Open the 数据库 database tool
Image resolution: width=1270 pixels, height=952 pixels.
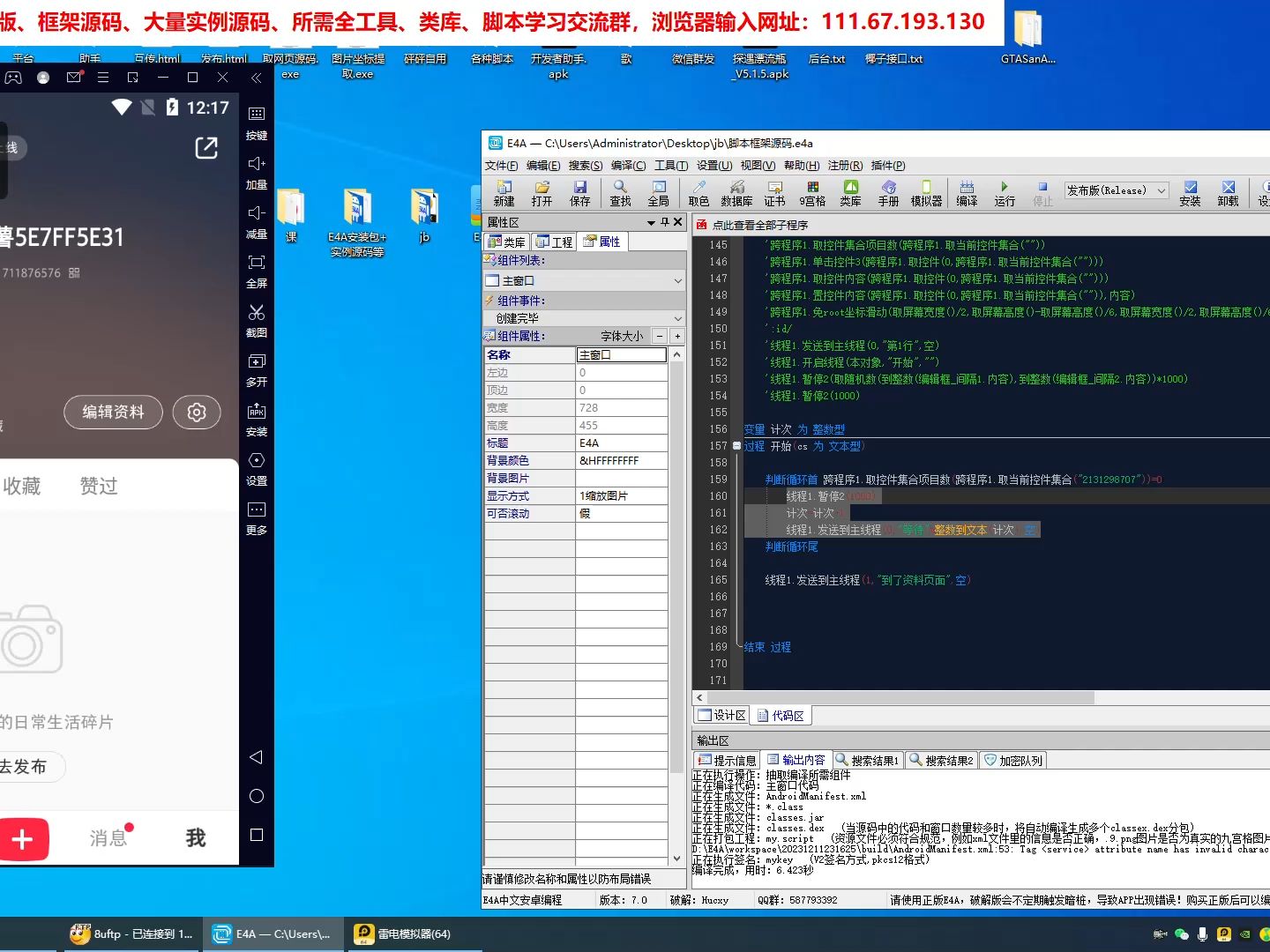(x=736, y=192)
